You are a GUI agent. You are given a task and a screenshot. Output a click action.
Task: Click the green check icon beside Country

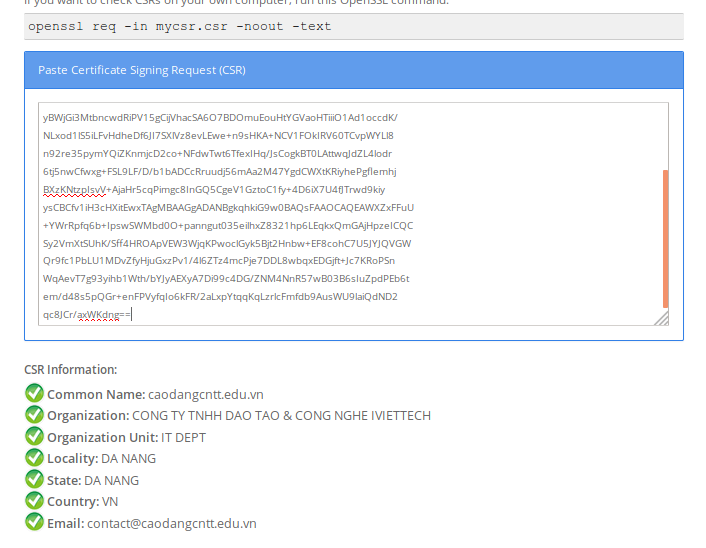pyautogui.click(x=34, y=501)
